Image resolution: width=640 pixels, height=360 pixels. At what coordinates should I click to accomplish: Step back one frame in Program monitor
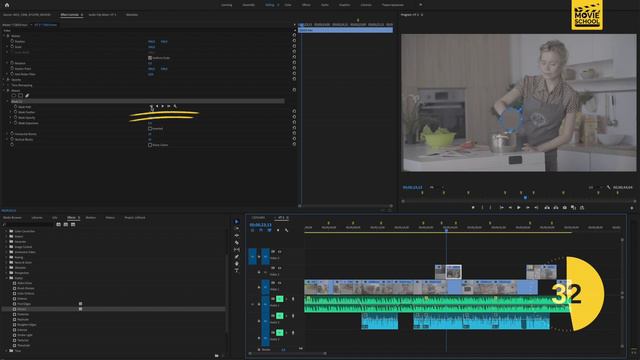[x=510, y=207]
